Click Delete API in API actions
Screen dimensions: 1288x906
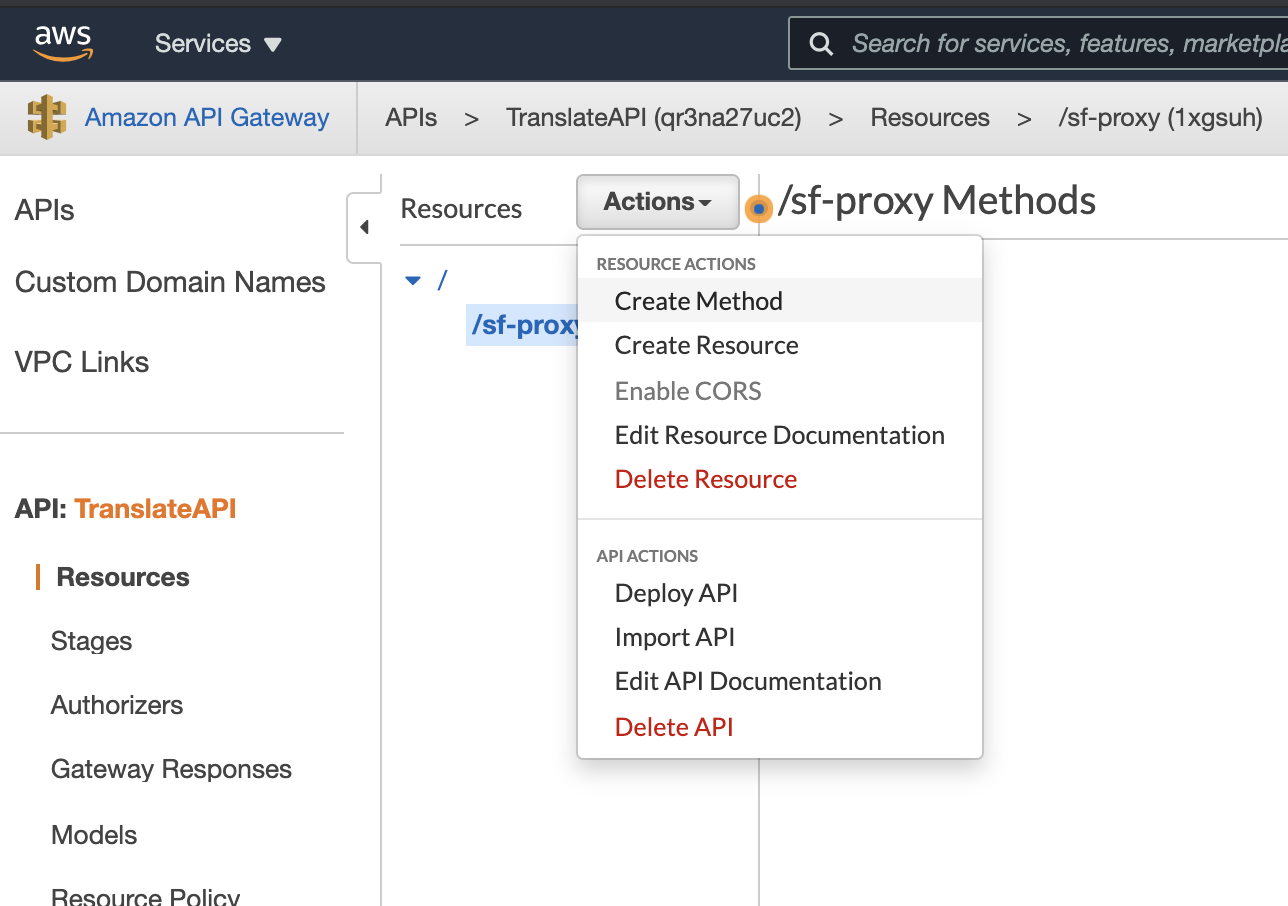[x=673, y=727]
